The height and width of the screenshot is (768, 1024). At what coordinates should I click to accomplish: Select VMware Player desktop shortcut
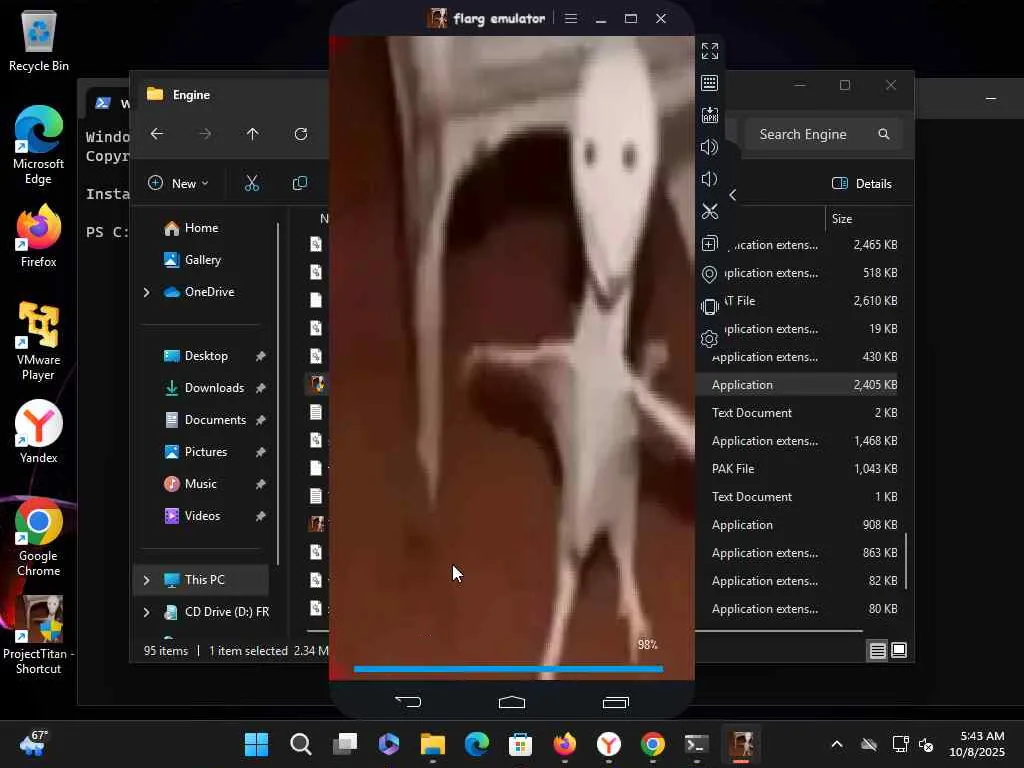click(x=39, y=341)
